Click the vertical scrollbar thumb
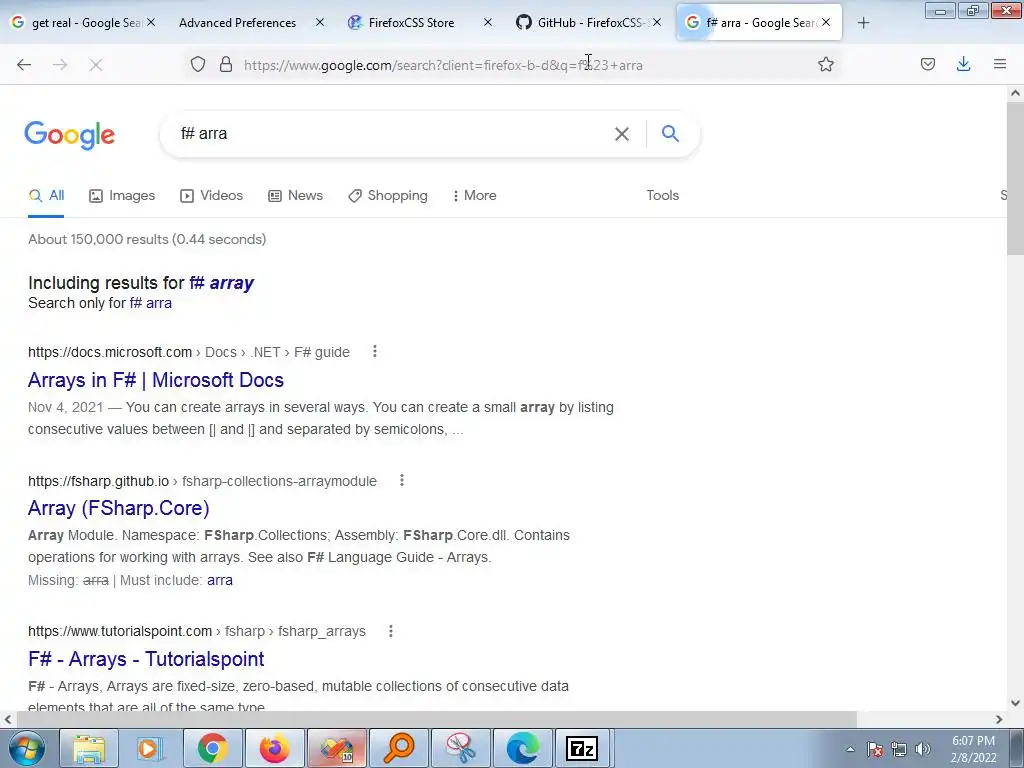 [1016, 179]
